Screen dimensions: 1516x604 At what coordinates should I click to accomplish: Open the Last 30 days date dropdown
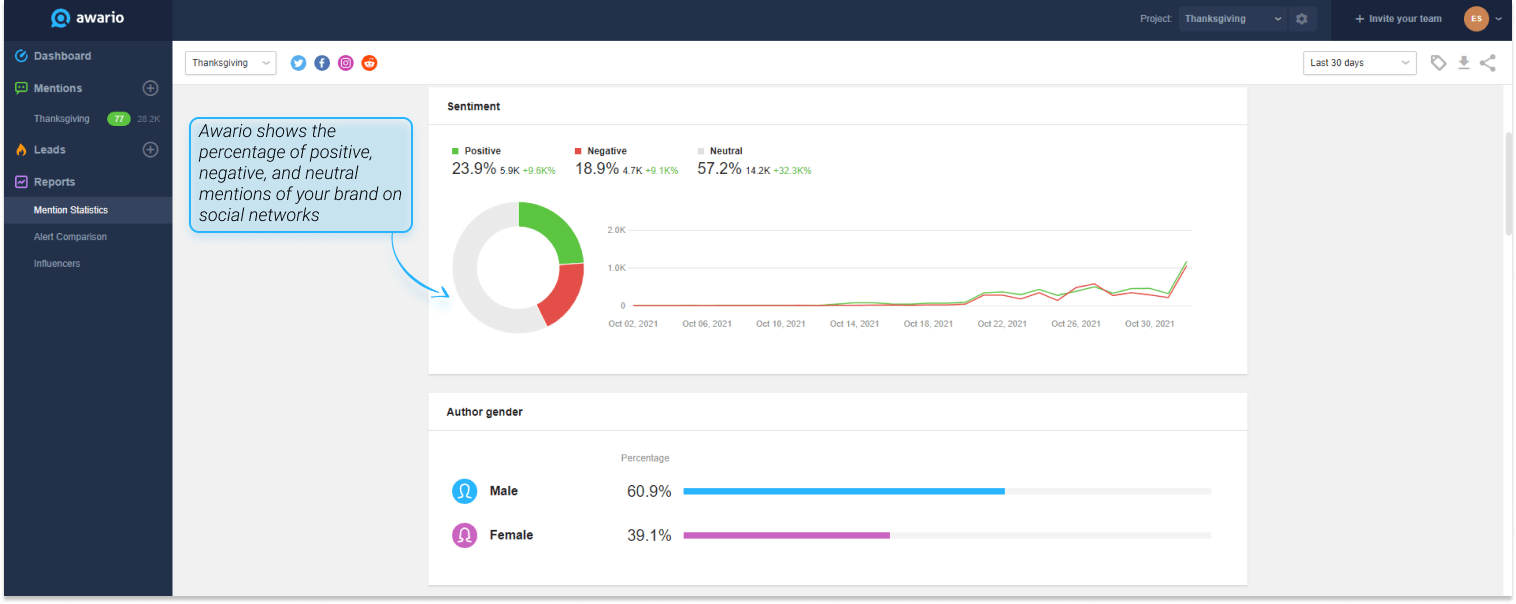pos(1360,63)
